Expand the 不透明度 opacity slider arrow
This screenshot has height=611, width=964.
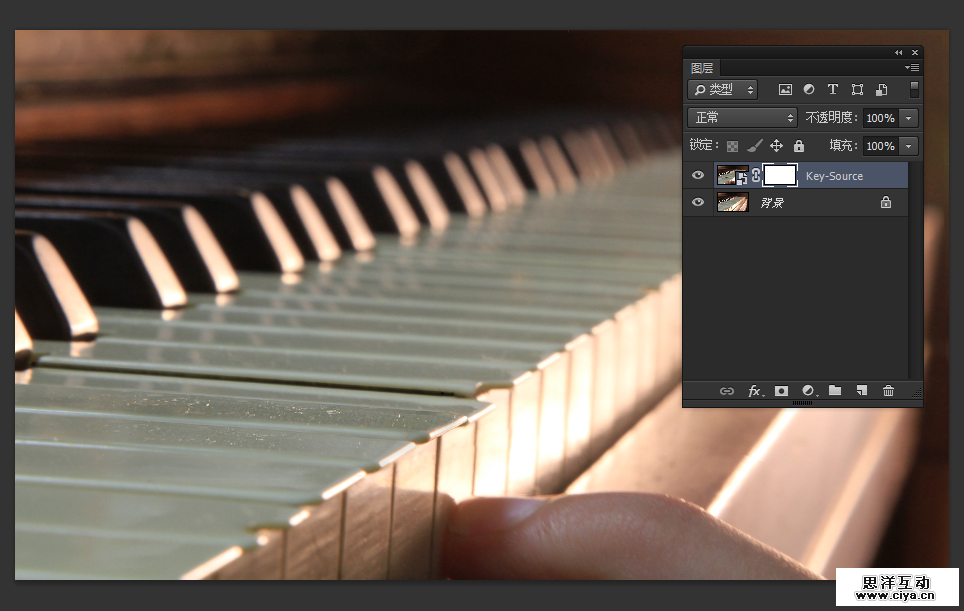908,118
